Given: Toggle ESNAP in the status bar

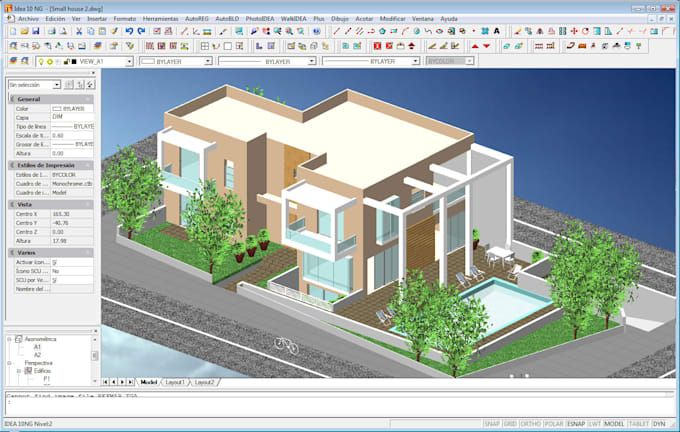Looking at the screenshot, I should click(x=576, y=424).
